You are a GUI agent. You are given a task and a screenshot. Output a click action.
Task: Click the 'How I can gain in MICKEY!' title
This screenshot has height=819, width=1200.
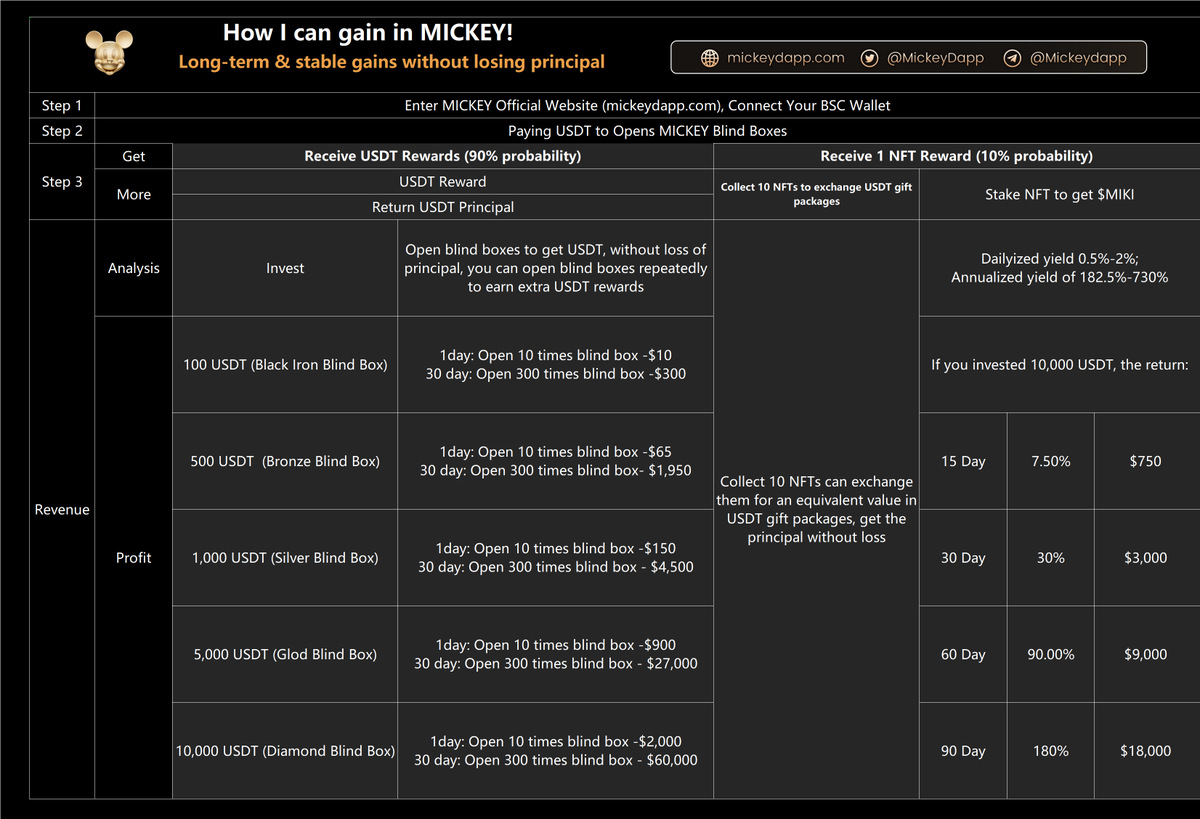coord(368,32)
